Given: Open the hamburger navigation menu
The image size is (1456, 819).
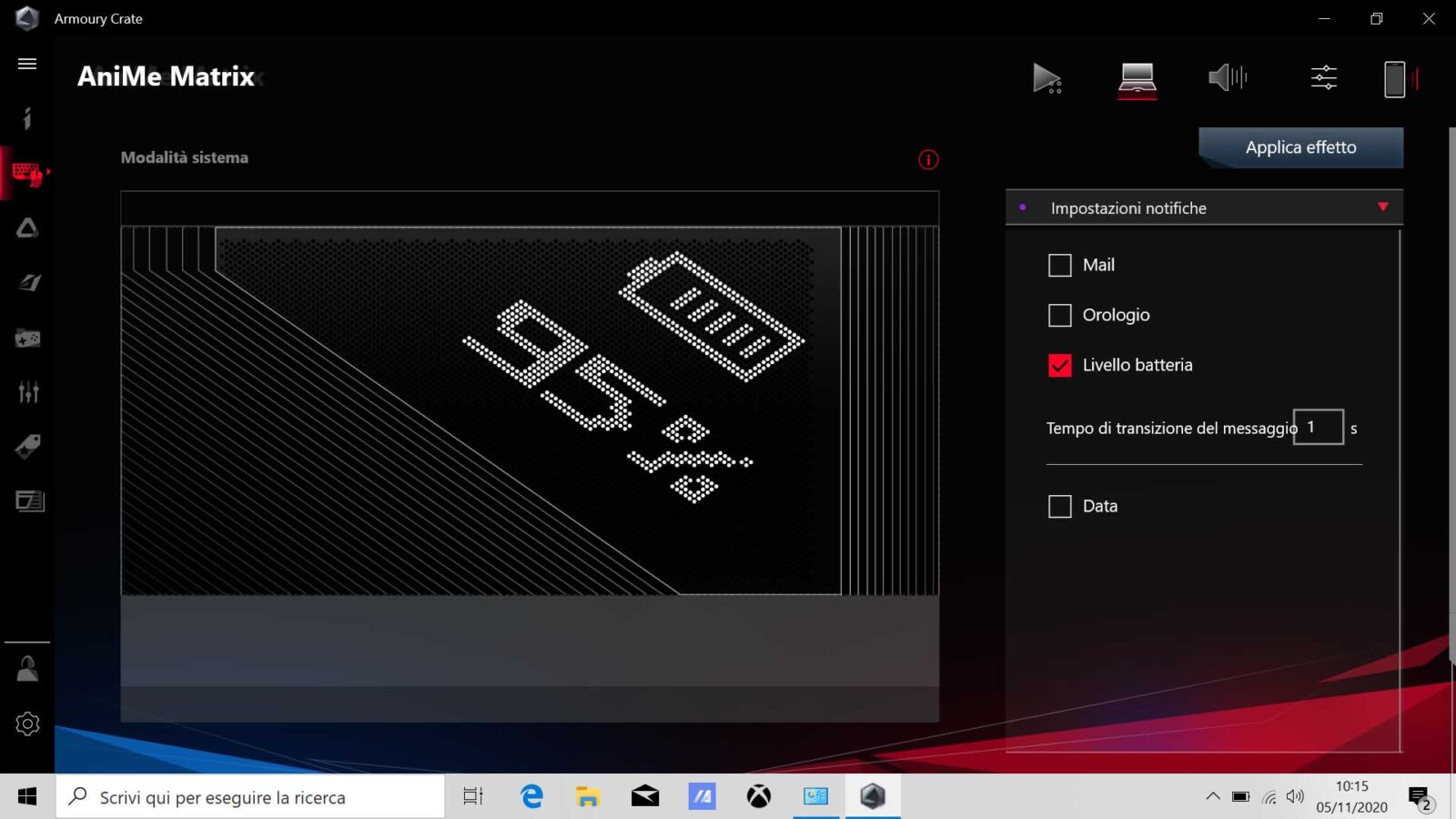Looking at the screenshot, I should pyautogui.click(x=27, y=64).
